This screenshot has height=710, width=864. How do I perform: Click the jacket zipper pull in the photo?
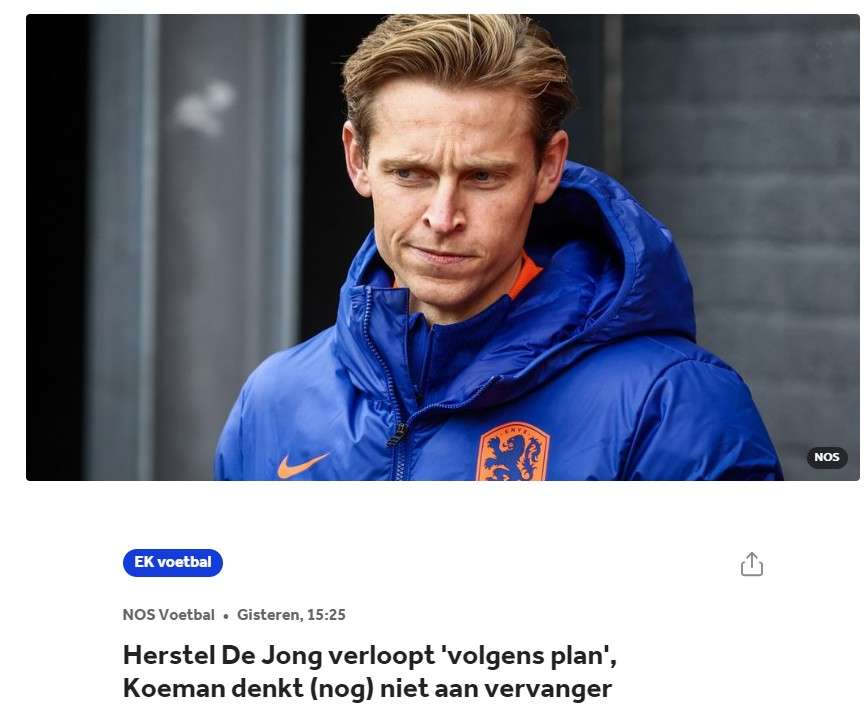tap(397, 435)
